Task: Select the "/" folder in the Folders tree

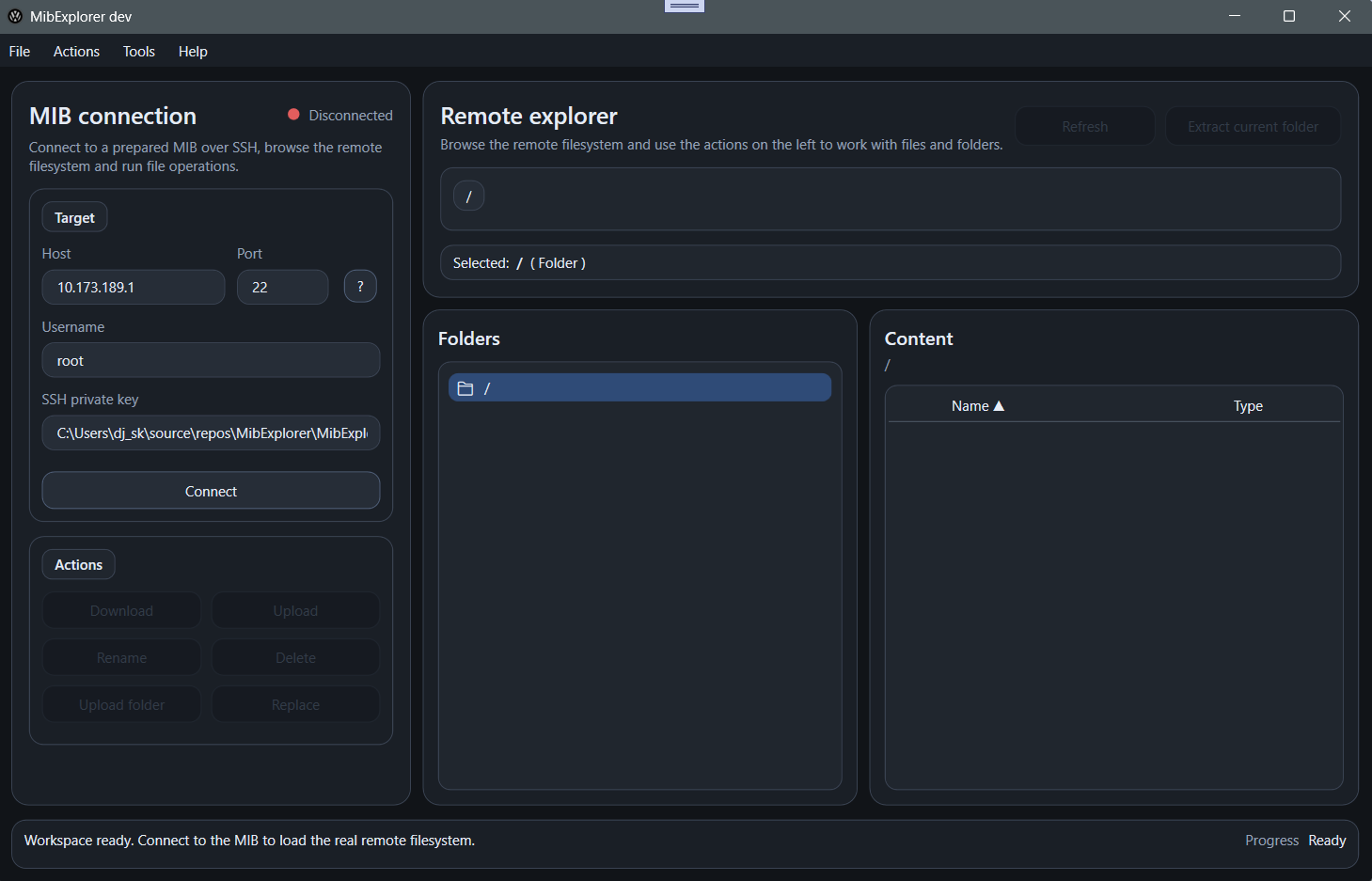Action: click(639, 387)
